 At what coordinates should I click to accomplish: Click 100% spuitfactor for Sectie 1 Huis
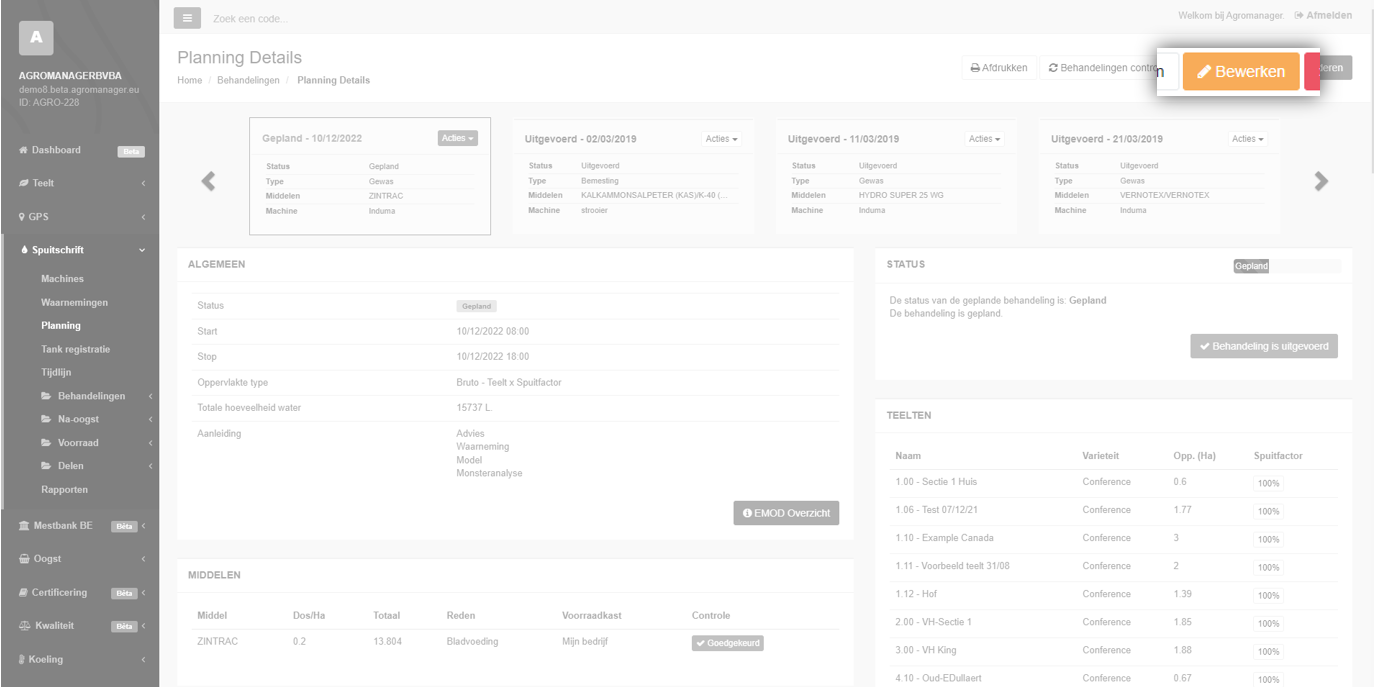tap(1268, 483)
